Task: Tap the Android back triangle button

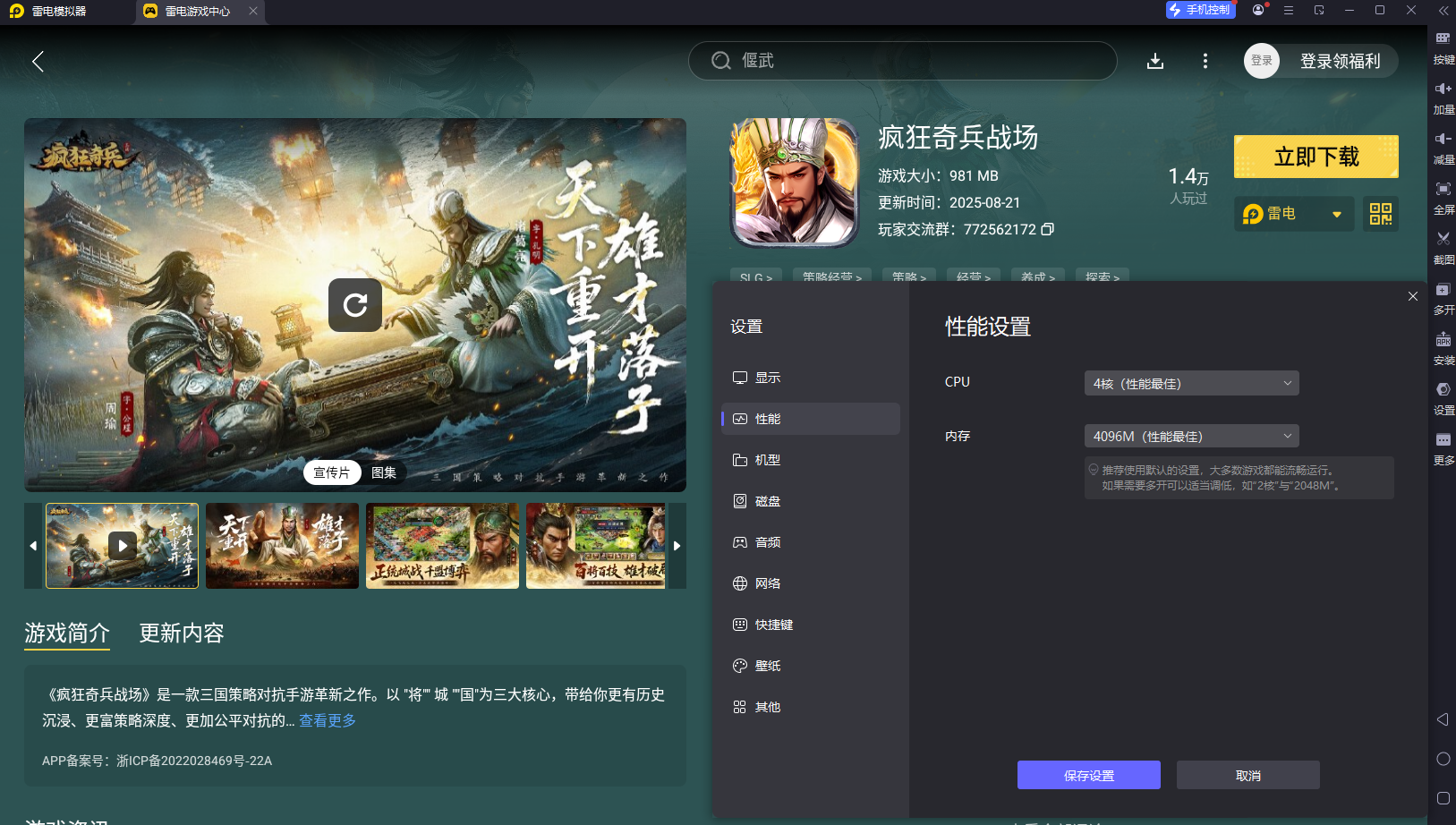Action: pos(1443,719)
